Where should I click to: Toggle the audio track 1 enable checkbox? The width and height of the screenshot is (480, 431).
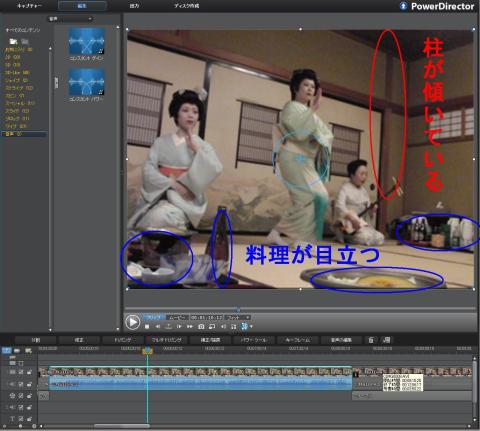(x=21, y=384)
